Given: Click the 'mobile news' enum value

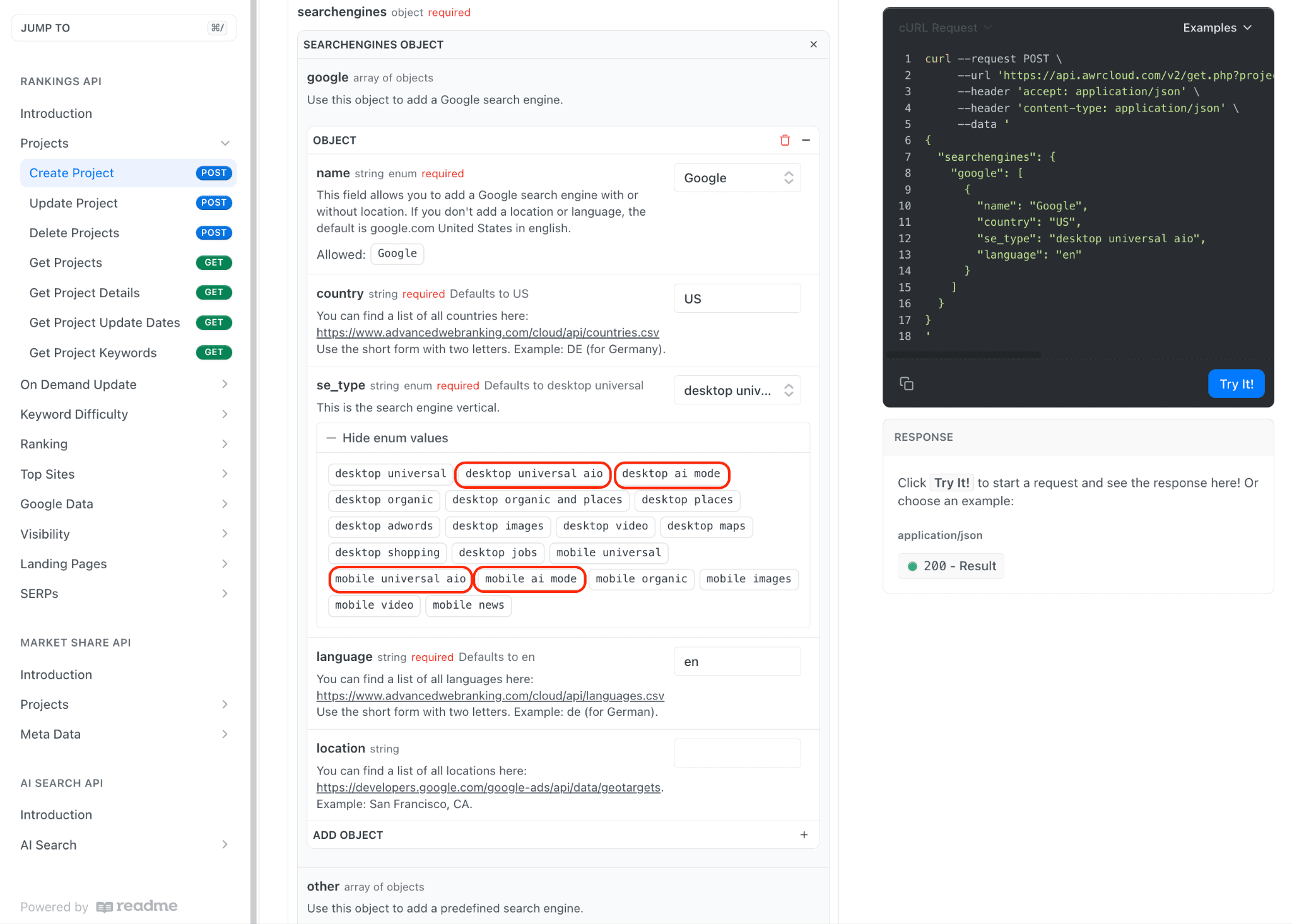Looking at the screenshot, I should [468, 605].
